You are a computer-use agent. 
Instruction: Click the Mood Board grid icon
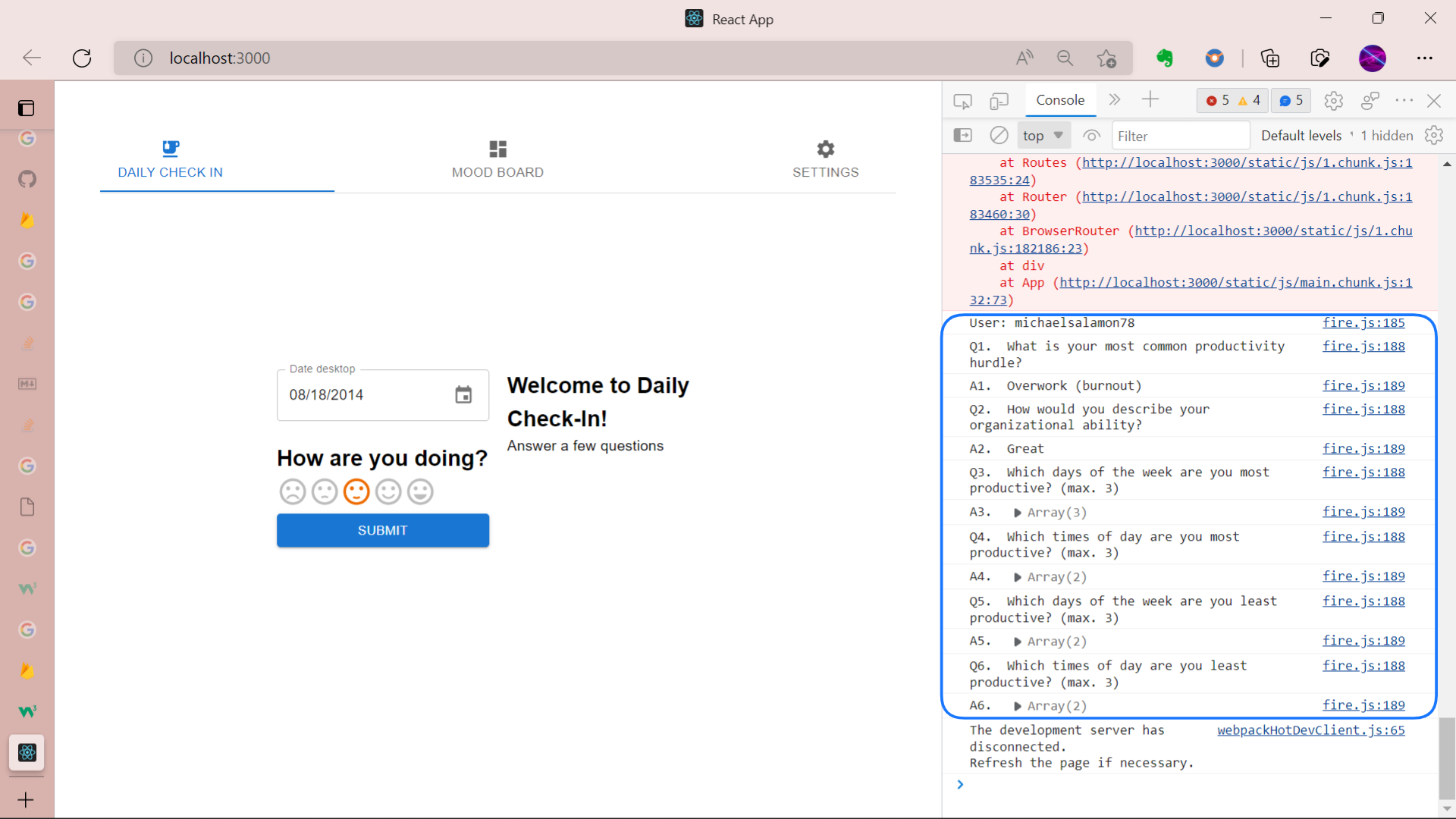[x=498, y=149]
